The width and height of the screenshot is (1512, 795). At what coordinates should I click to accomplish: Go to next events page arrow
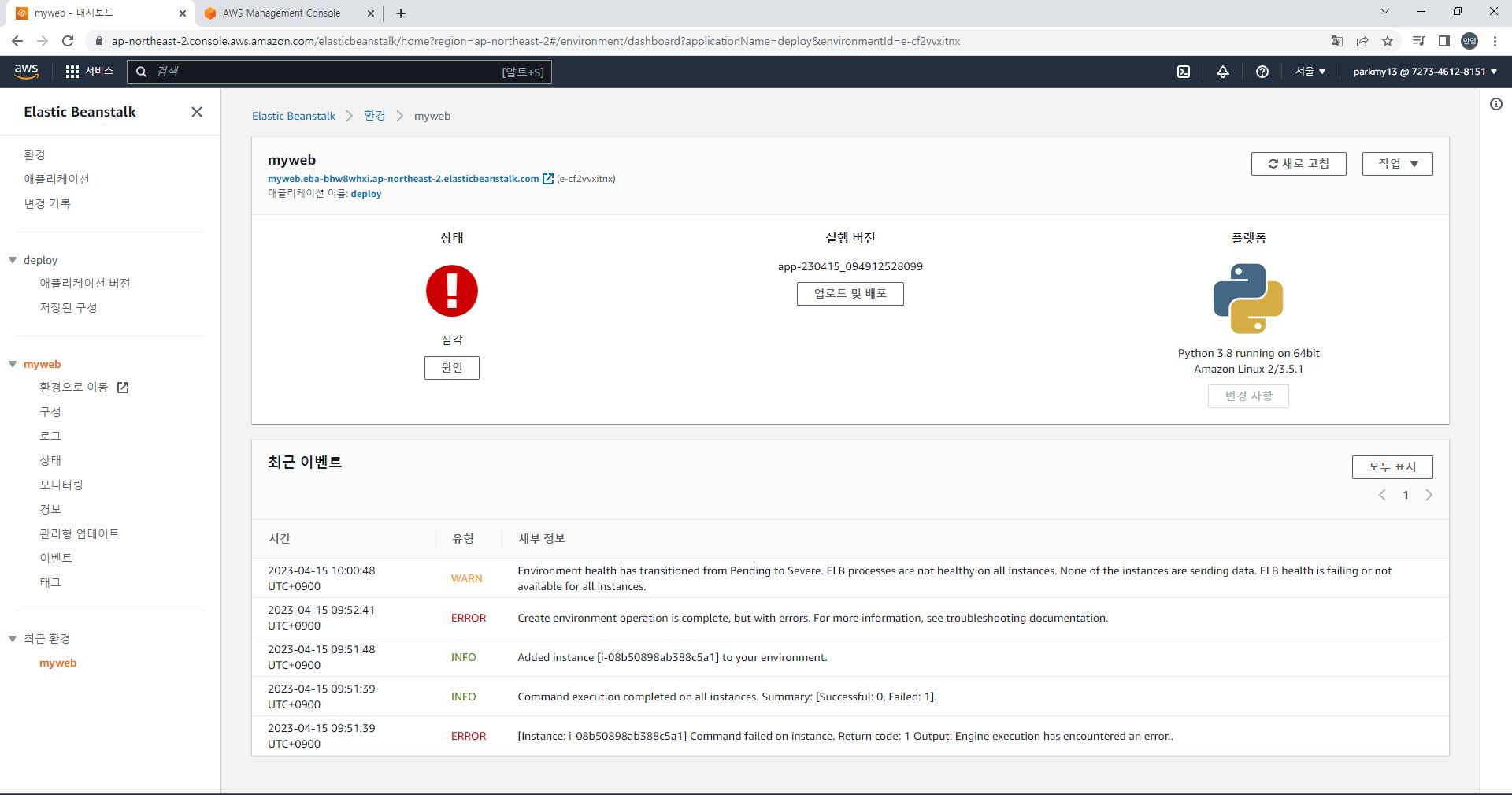coord(1429,495)
